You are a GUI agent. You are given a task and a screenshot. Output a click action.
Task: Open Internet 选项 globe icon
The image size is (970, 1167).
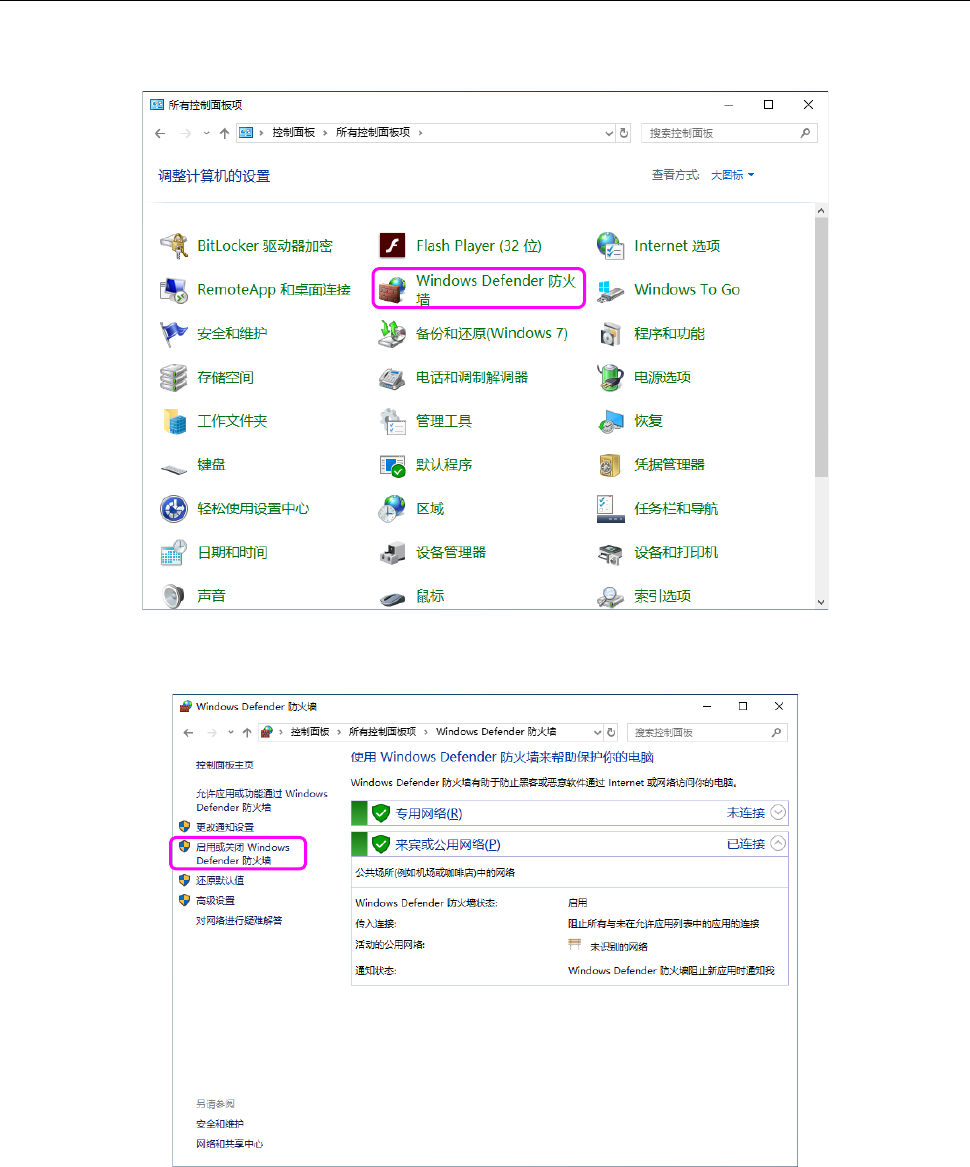point(610,246)
